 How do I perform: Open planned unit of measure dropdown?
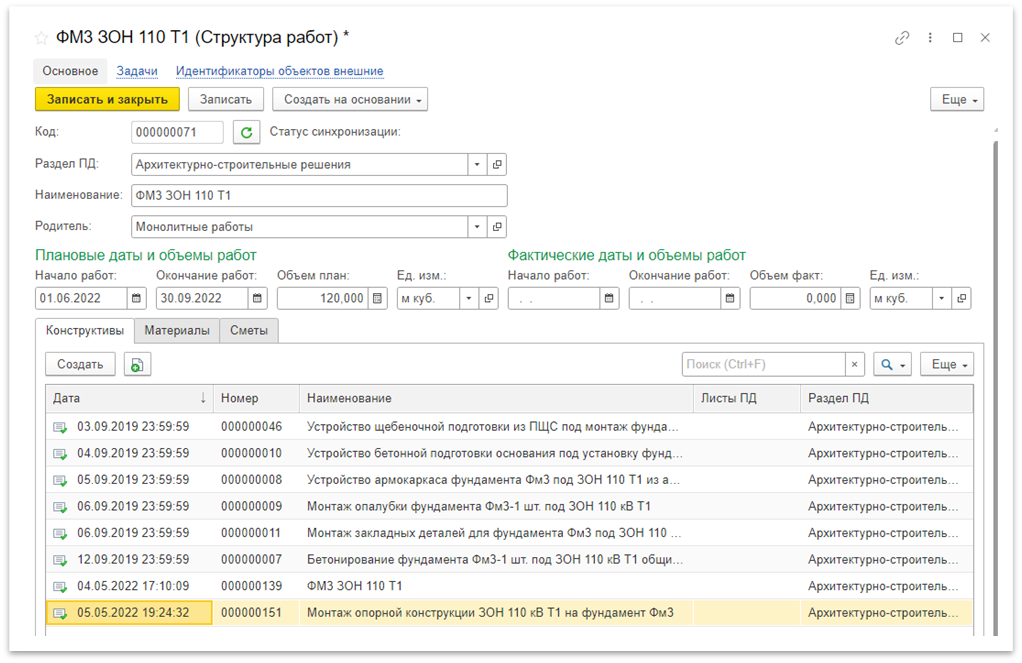tap(469, 298)
